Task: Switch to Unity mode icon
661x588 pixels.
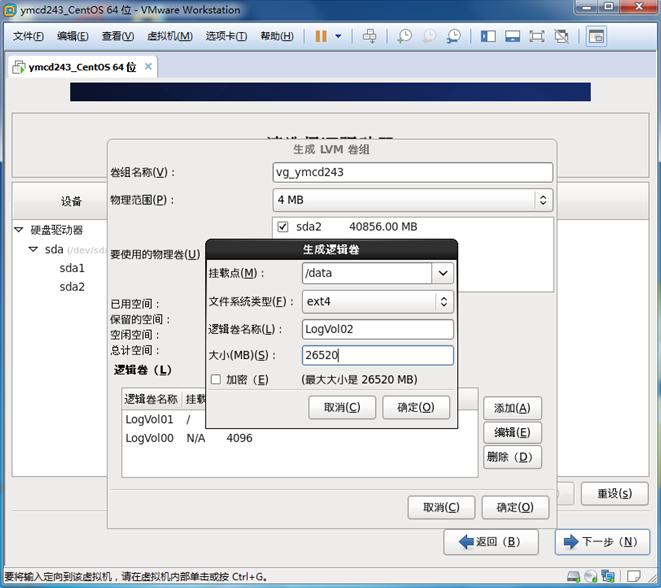Action: click(x=561, y=36)
